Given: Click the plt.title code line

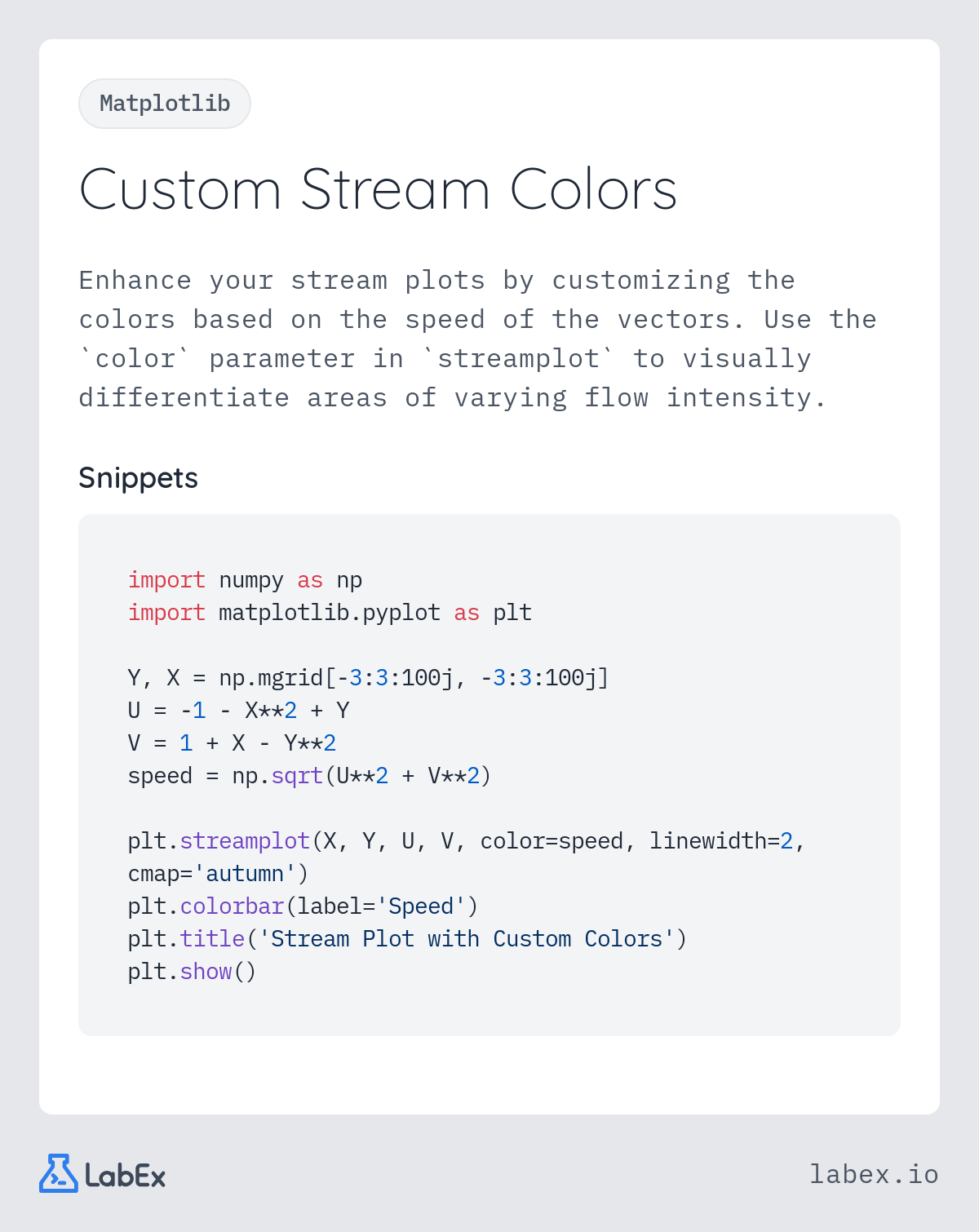Looking at the screenshot, I should coord(407,939).
